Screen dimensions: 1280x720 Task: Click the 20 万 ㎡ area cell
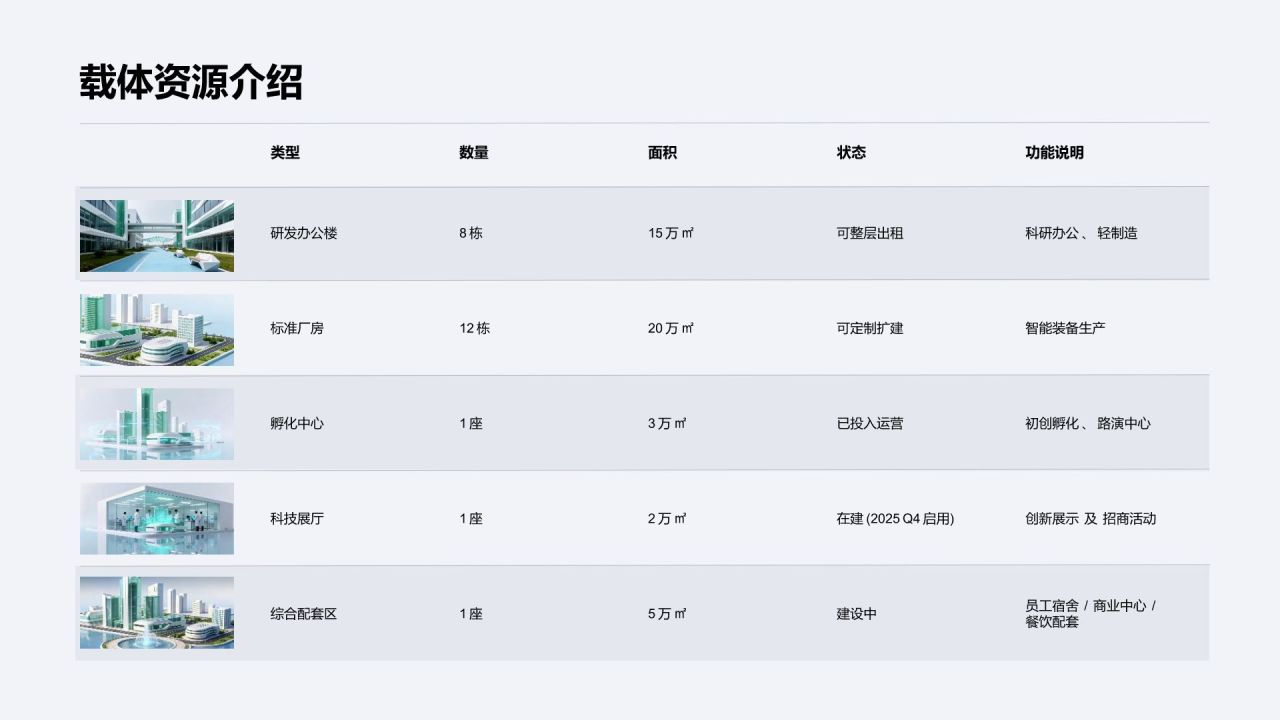(671, 328)
